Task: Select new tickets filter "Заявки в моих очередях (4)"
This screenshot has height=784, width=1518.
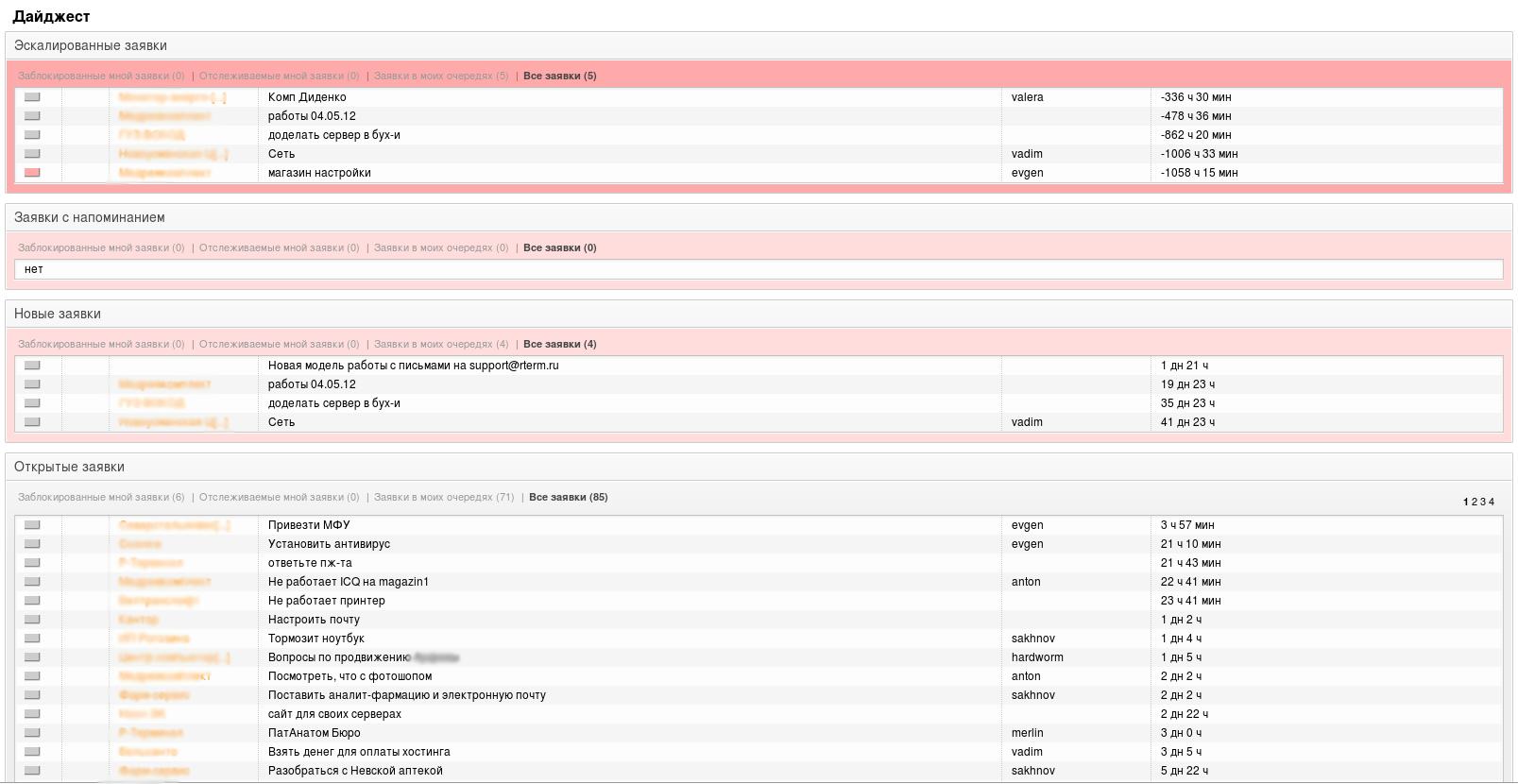Action: [441, 345]
